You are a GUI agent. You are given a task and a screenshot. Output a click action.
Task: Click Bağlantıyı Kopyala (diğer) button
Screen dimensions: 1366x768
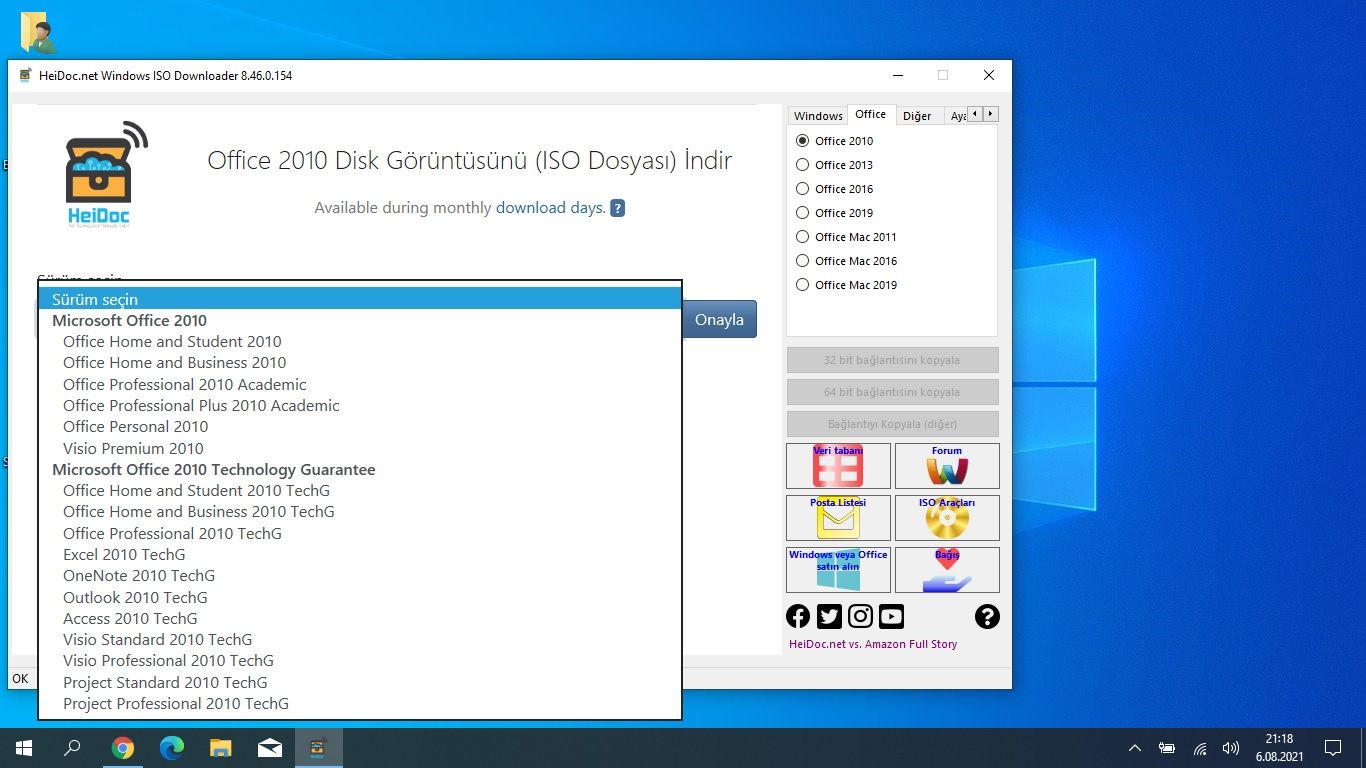(892, 424)
